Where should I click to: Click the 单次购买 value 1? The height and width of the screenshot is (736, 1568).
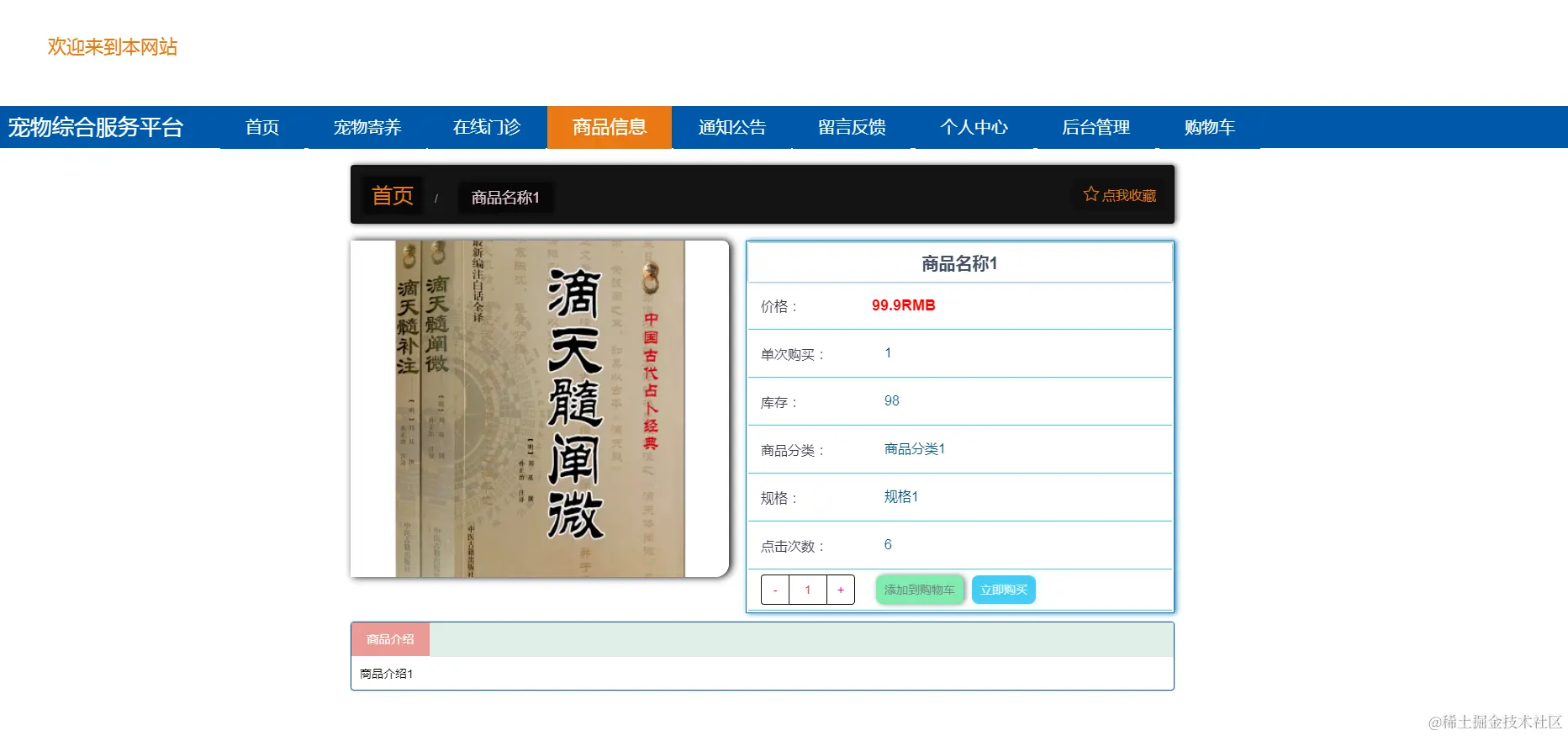coord(888,353)
